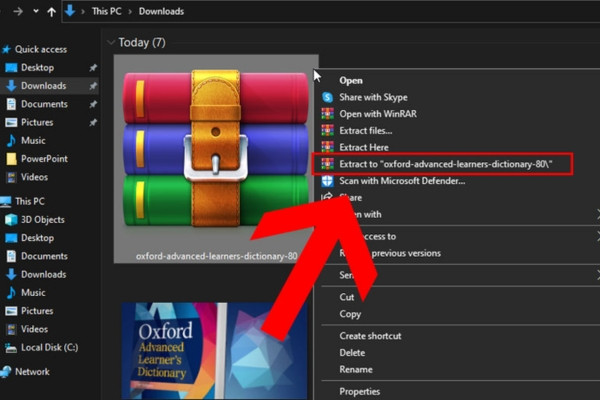The height and width of the screenshot is (400, 600).
Task: Choose Open from the context menu
Action: pos(351,81)
